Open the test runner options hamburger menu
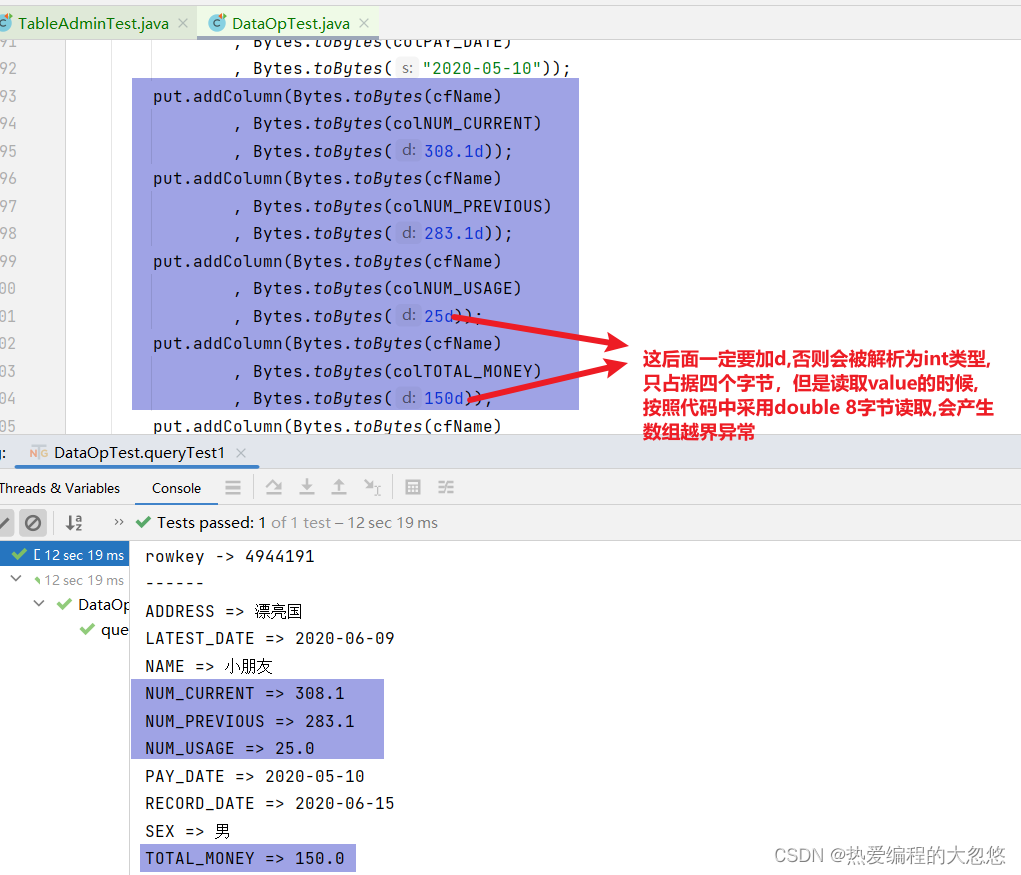 coord(233,488)
